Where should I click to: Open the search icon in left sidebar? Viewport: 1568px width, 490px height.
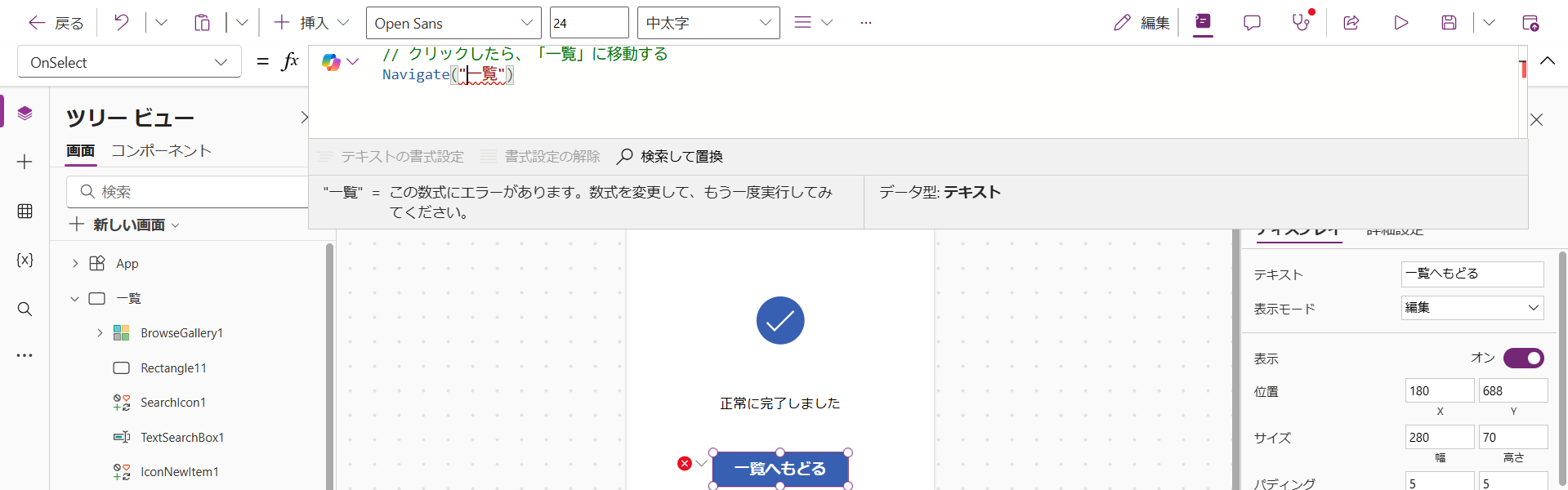[25, 309]
